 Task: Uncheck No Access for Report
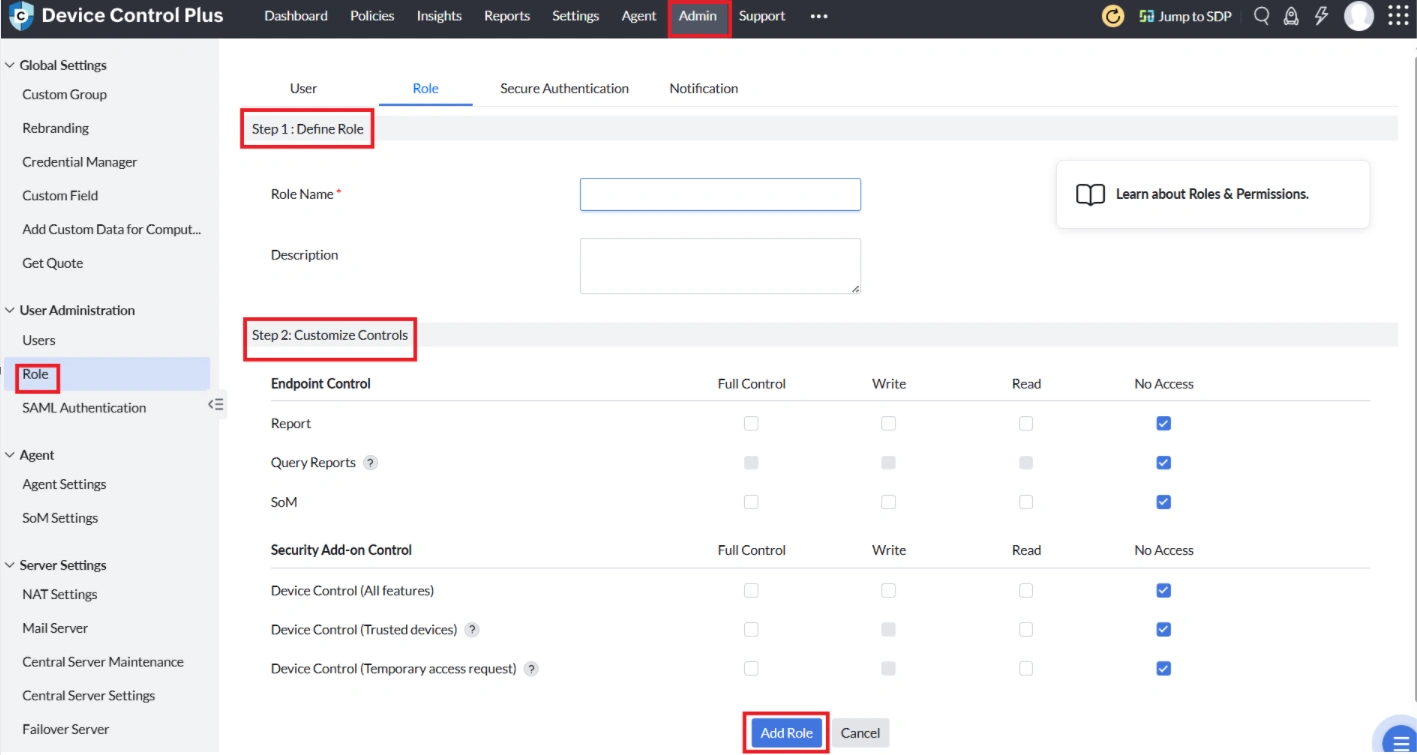click(1163, 424)
